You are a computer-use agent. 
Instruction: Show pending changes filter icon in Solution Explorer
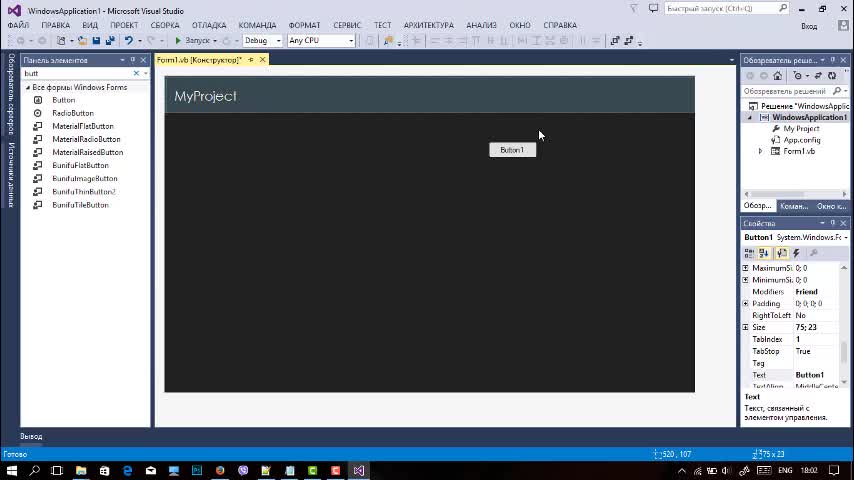click(798, 76)
